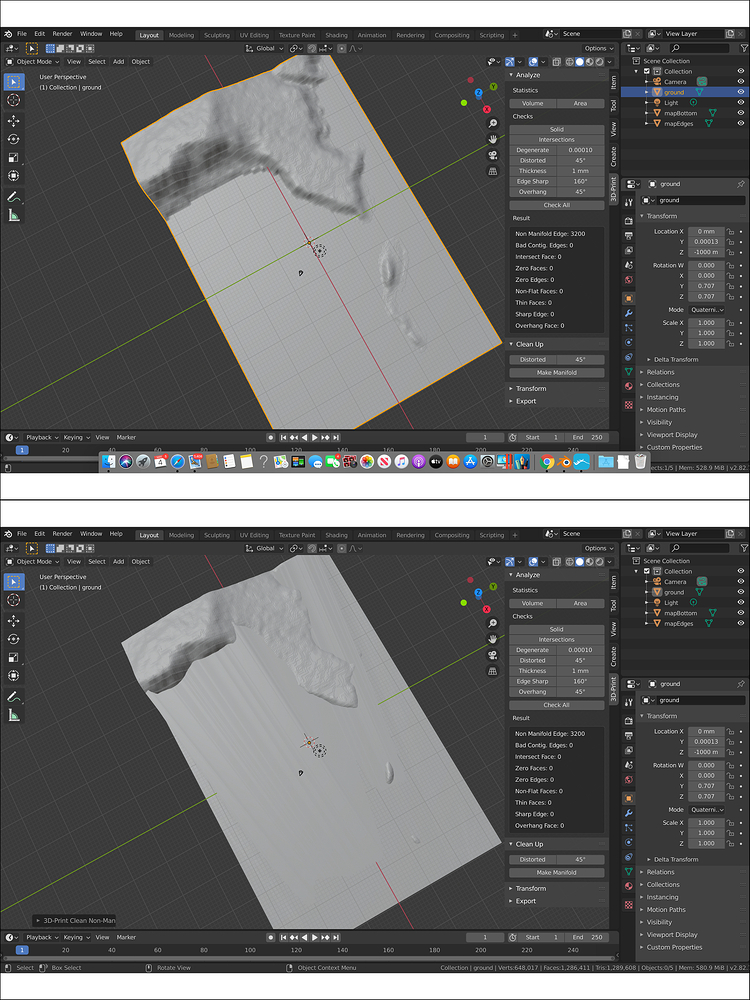Open Render properties tab icon in upper screenshot

pos(629,221)
